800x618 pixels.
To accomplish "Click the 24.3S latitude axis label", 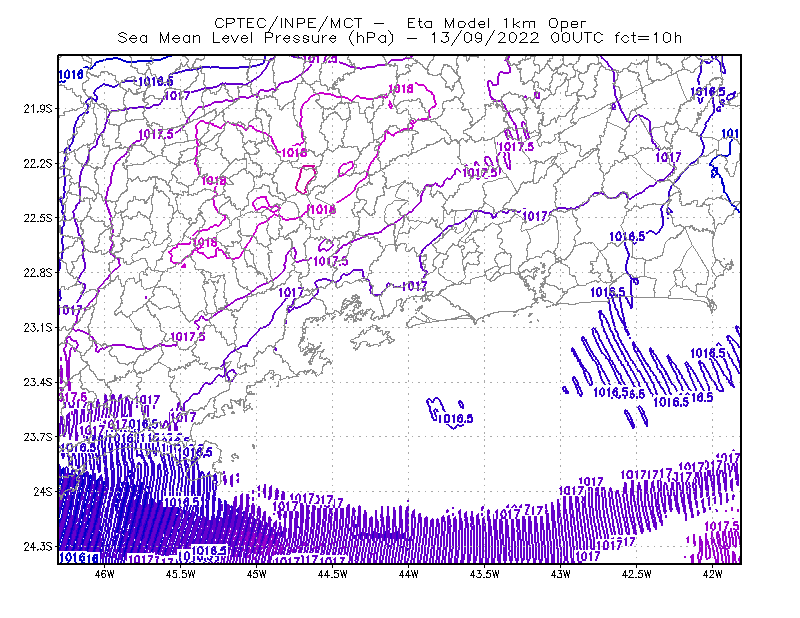I will pos(38,546).
